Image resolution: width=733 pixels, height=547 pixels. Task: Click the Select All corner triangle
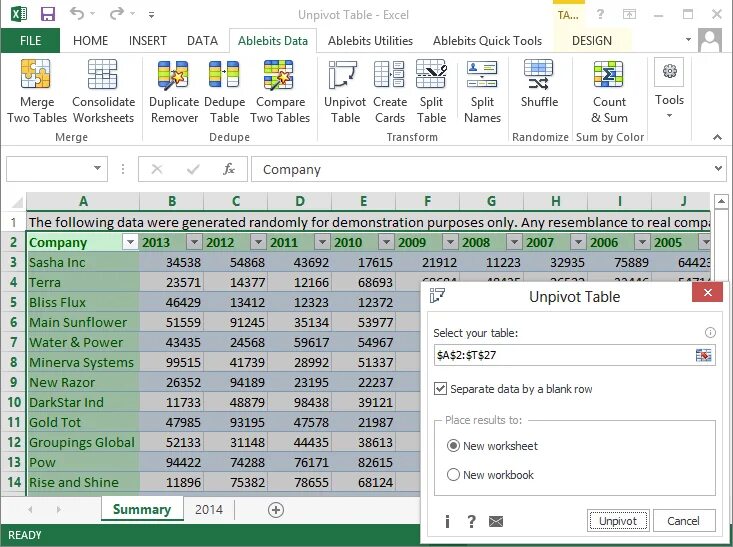pos(17,202)
